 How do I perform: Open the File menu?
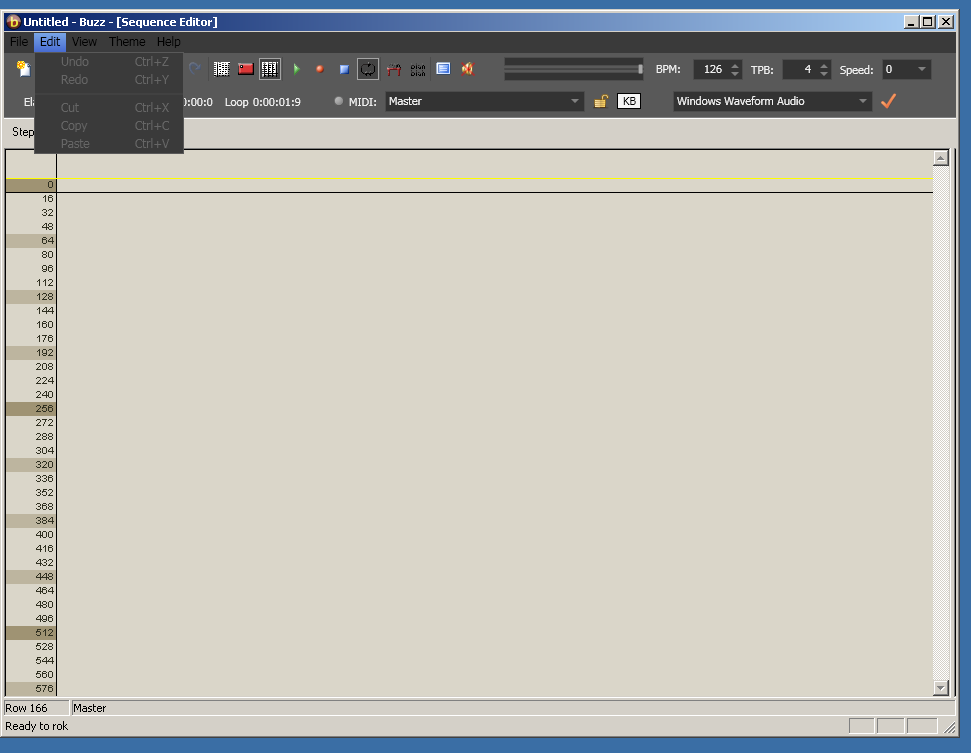coord(19,41)
